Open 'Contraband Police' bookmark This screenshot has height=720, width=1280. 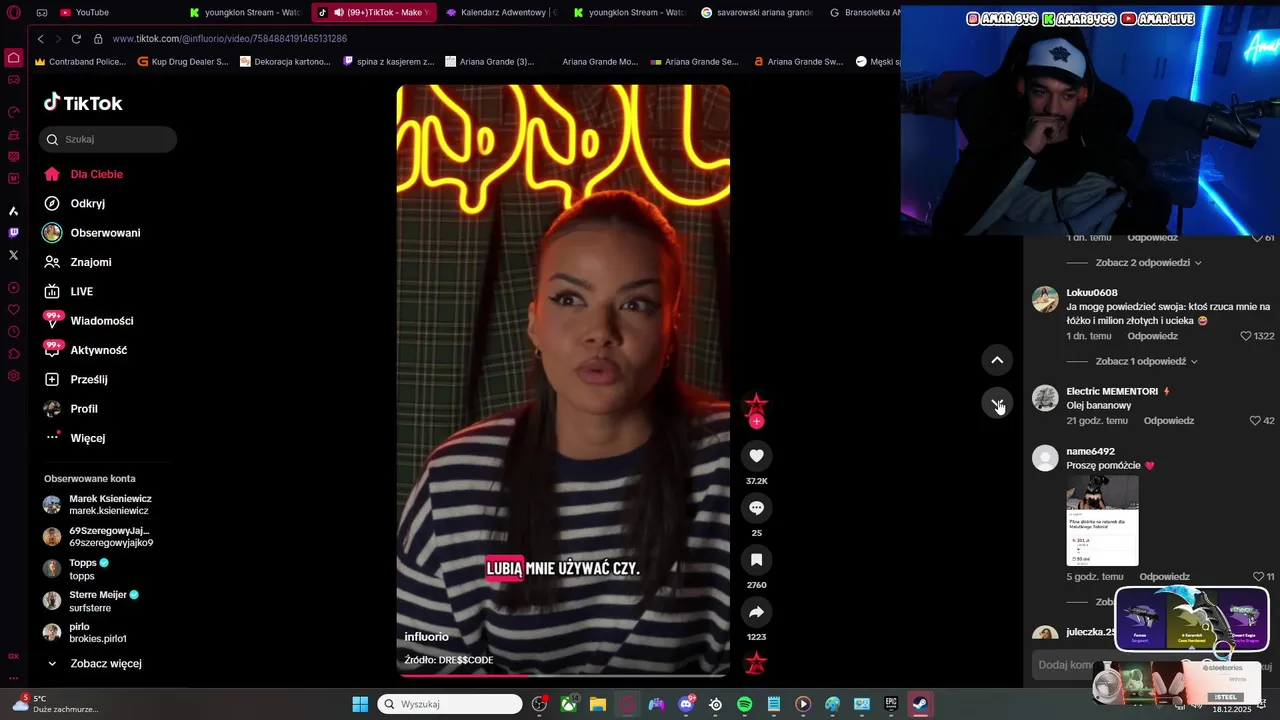pos(80,61)
